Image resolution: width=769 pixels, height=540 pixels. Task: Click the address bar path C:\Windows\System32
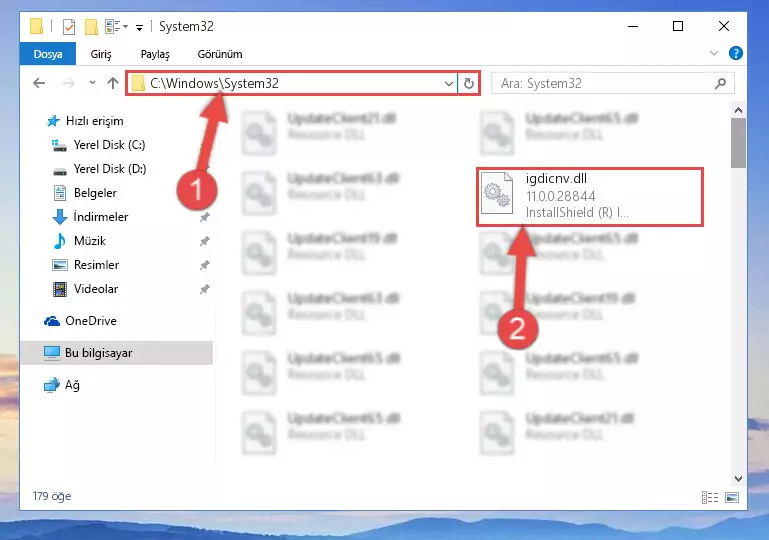pyautogui.click(x=214, y=83)
